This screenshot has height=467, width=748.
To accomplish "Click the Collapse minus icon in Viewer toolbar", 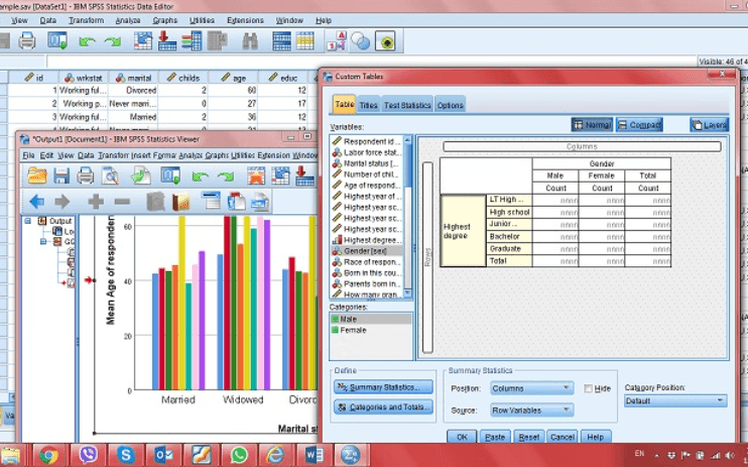I will pyautogui.click(x=122, y=202).
